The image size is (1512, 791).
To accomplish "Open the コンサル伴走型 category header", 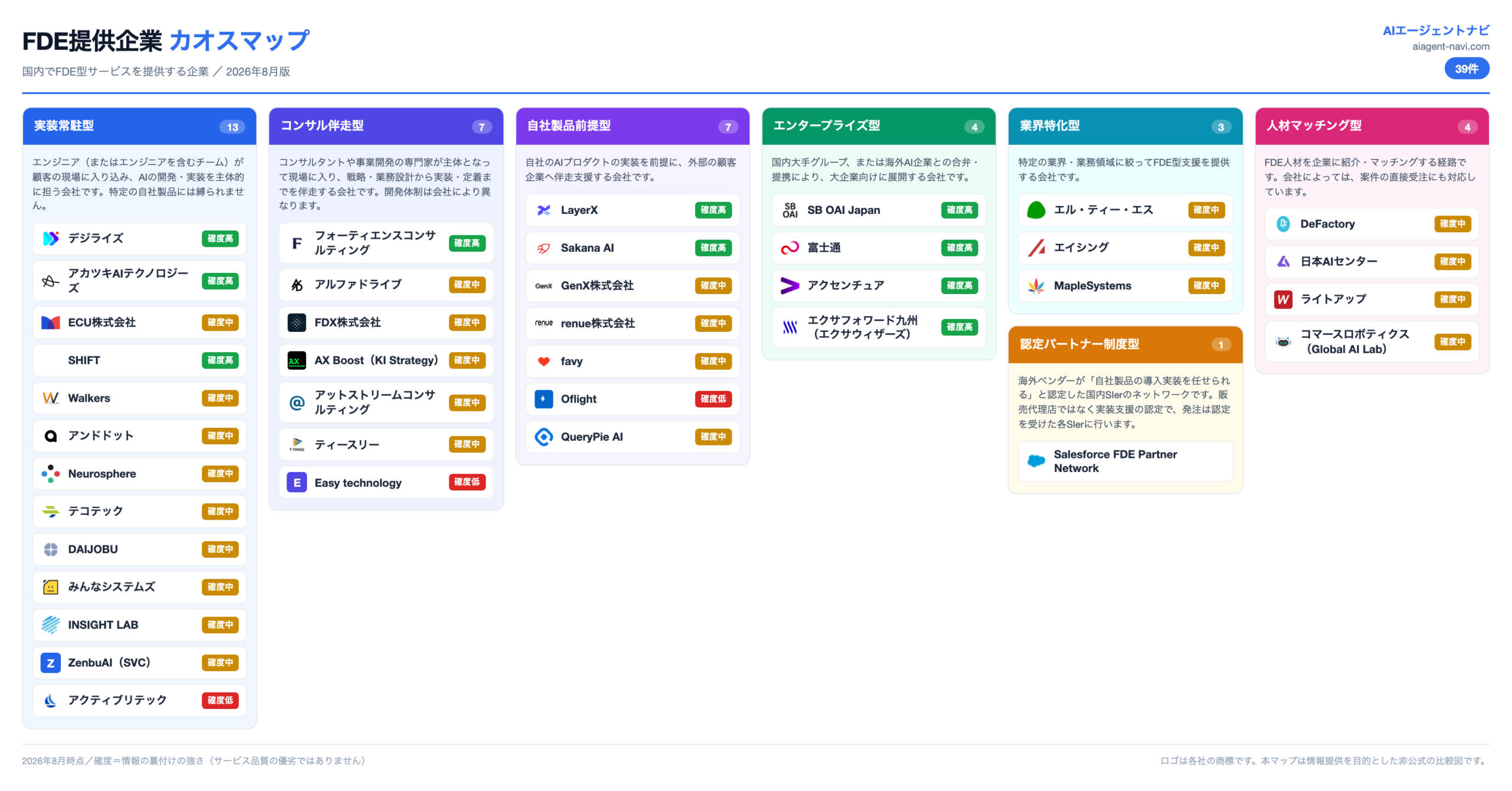I will [x=386, y=126].
